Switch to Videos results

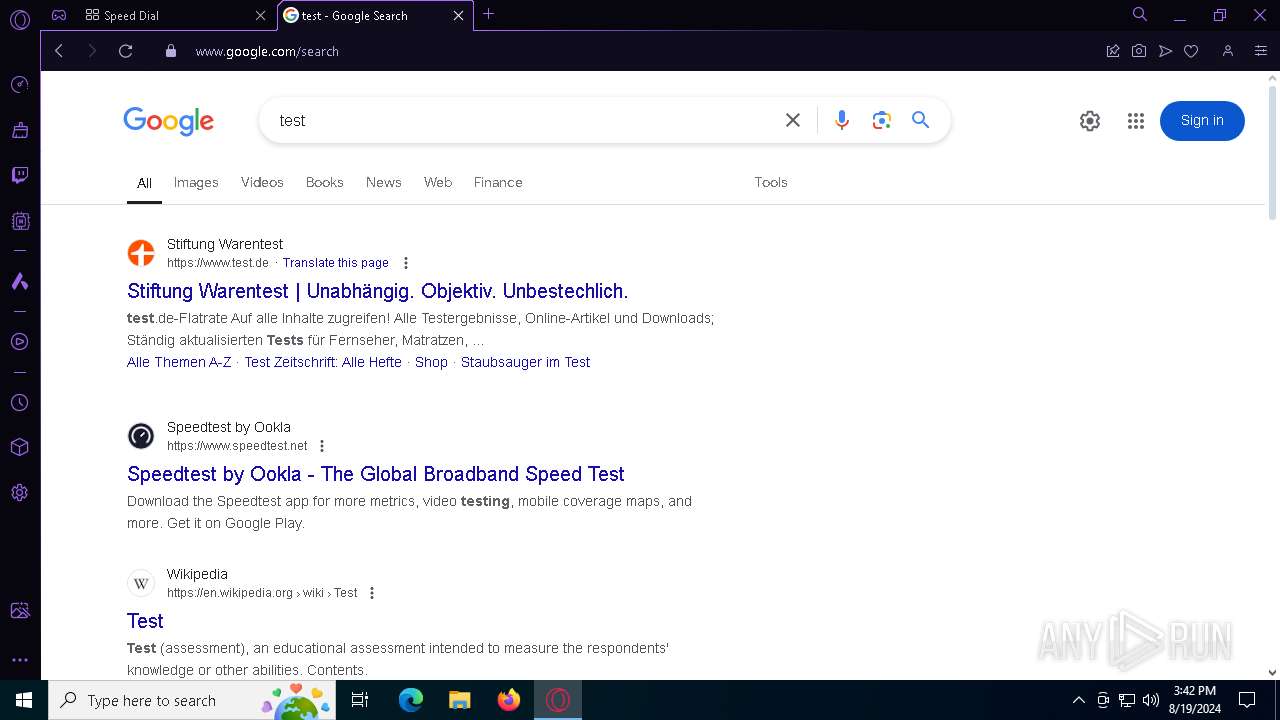tap(262, 182)
